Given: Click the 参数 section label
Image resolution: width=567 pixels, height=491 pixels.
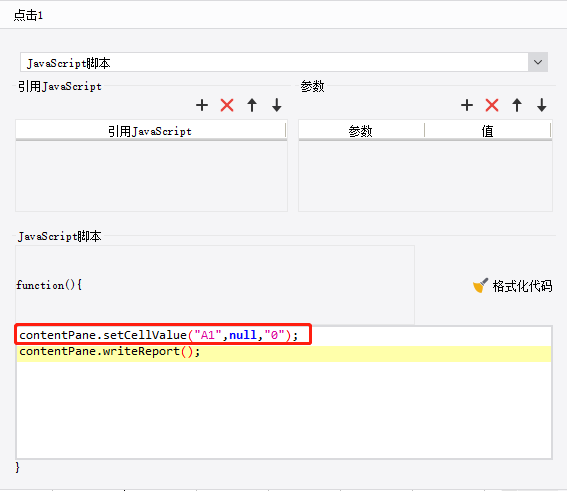Looking at the screenshot, I should [x=312, y=86].
